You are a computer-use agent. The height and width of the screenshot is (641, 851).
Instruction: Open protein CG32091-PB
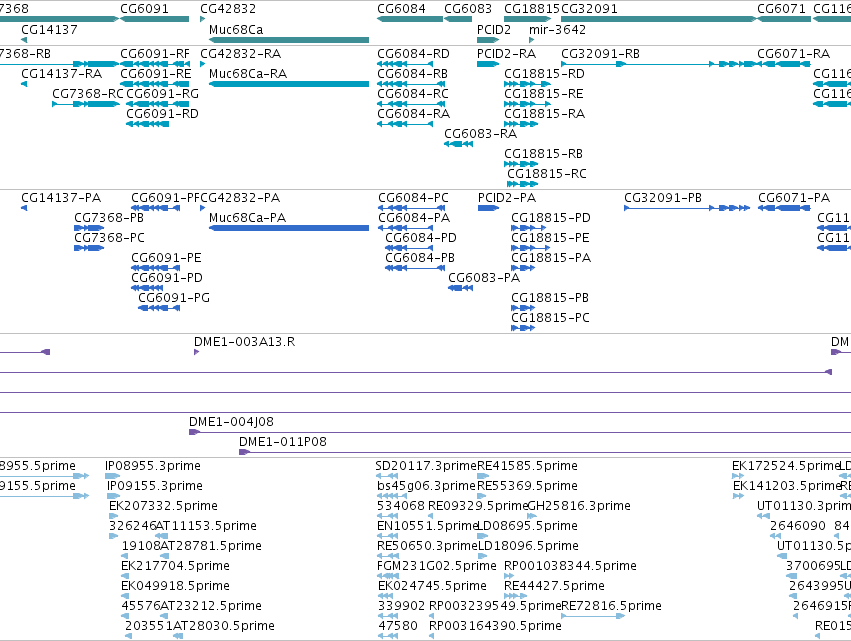coord(663,198)
